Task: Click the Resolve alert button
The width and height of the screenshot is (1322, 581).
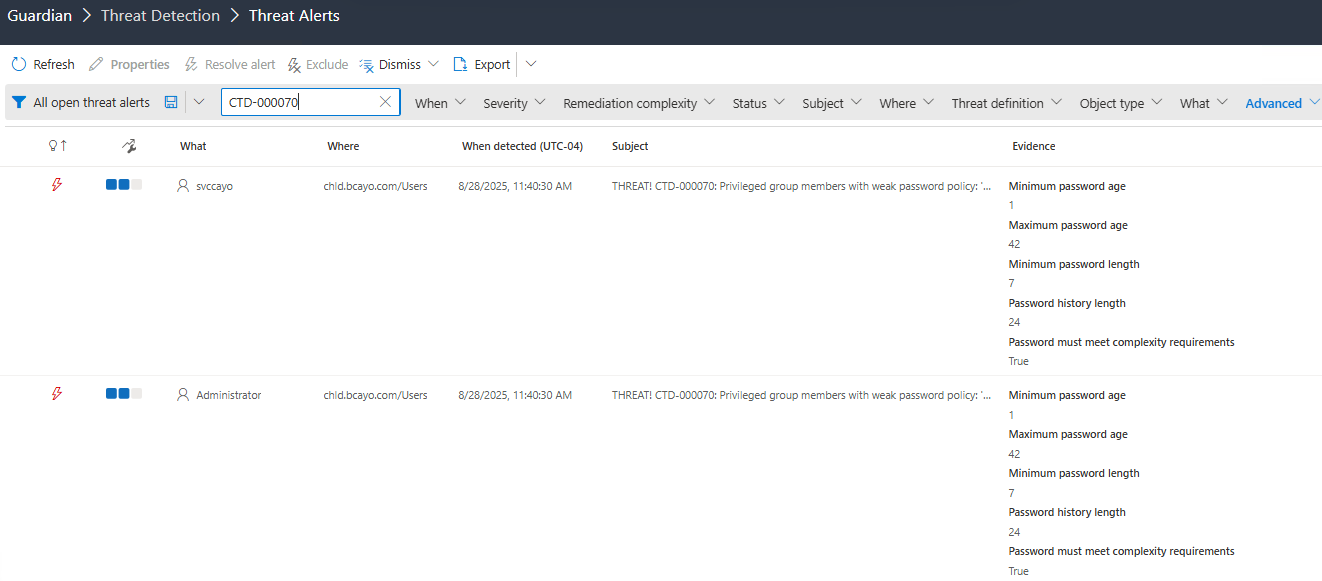Action: tap(229, 65)
